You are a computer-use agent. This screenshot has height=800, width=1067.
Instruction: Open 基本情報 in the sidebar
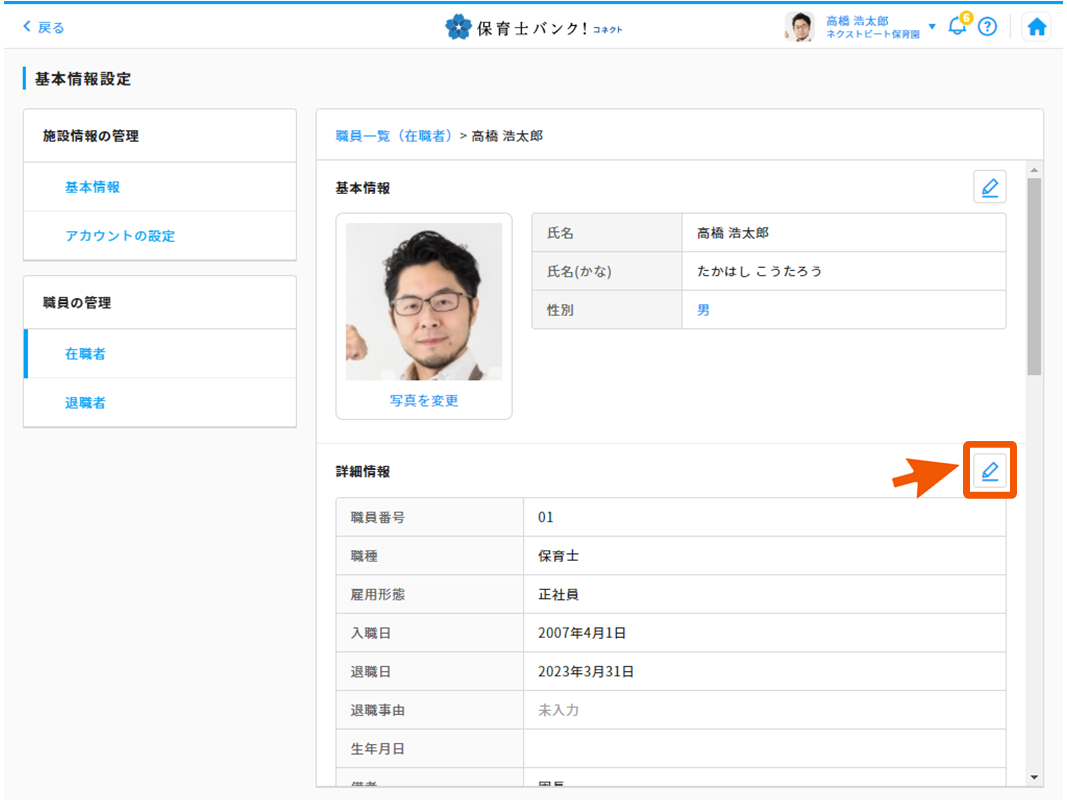93,187
